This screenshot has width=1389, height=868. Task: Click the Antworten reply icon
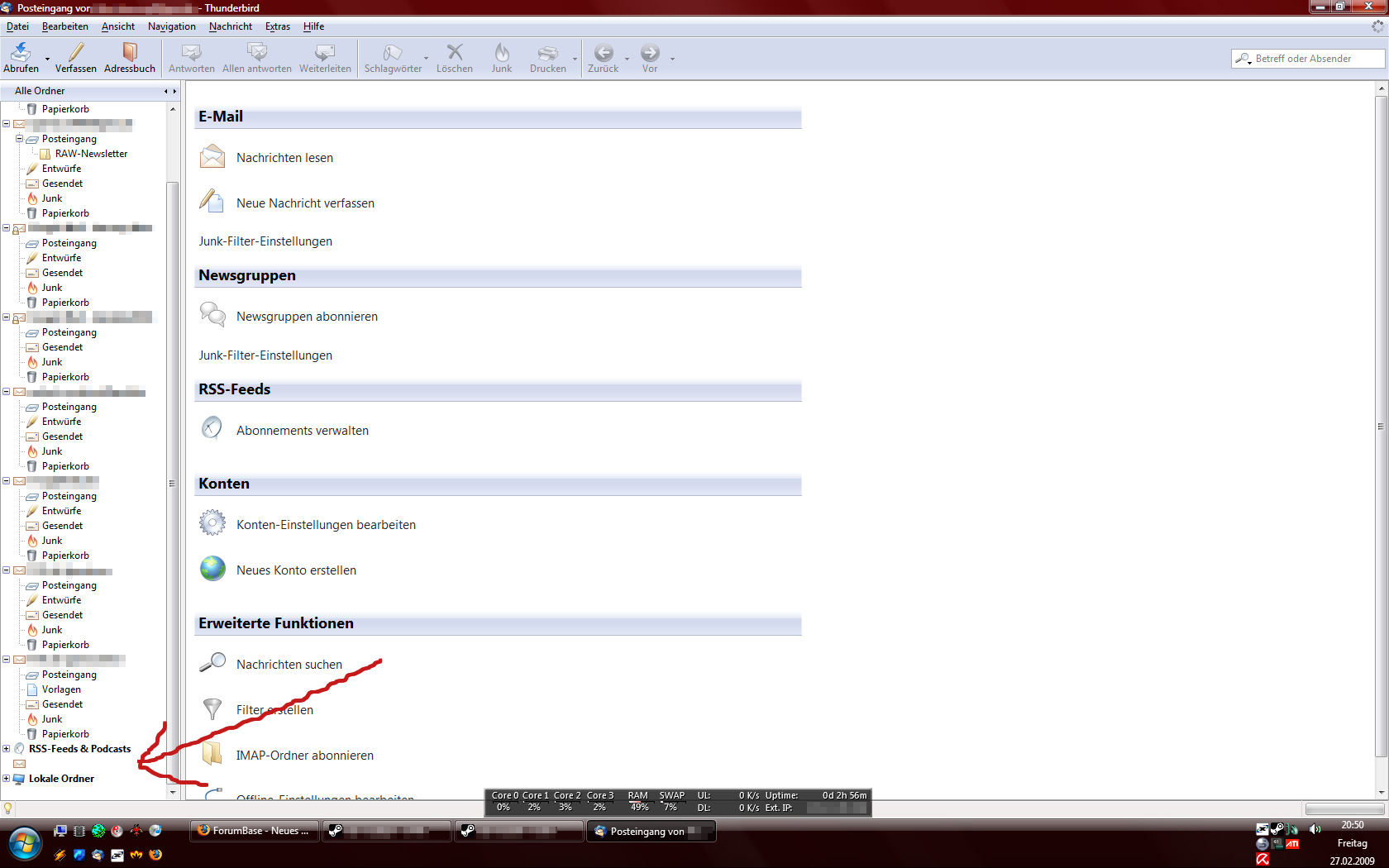point(192,52)
